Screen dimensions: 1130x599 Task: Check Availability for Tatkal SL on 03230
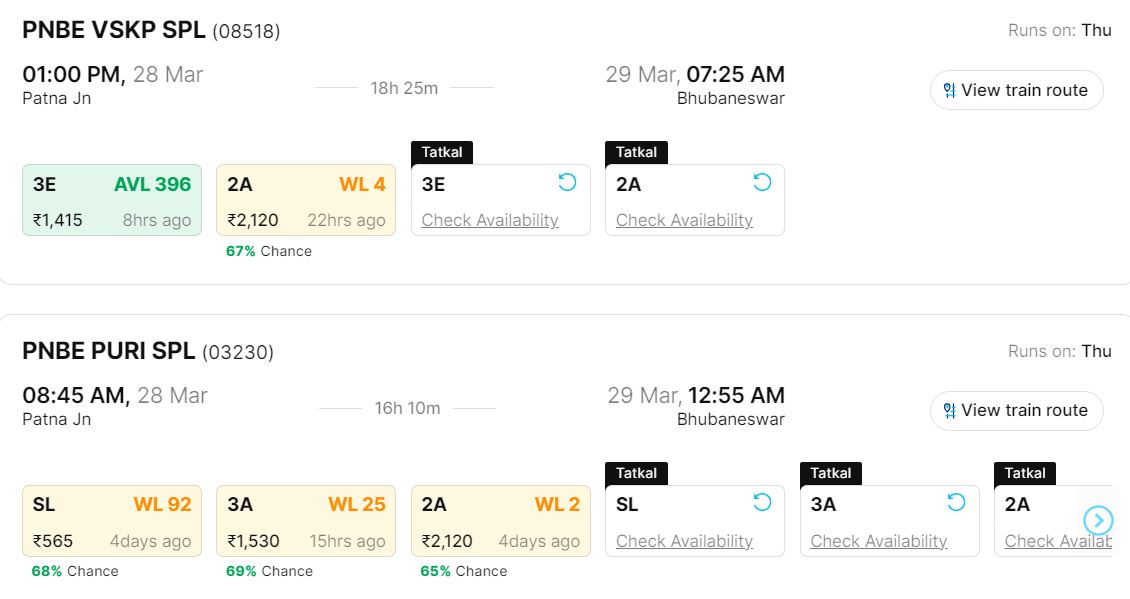[684, 541]
